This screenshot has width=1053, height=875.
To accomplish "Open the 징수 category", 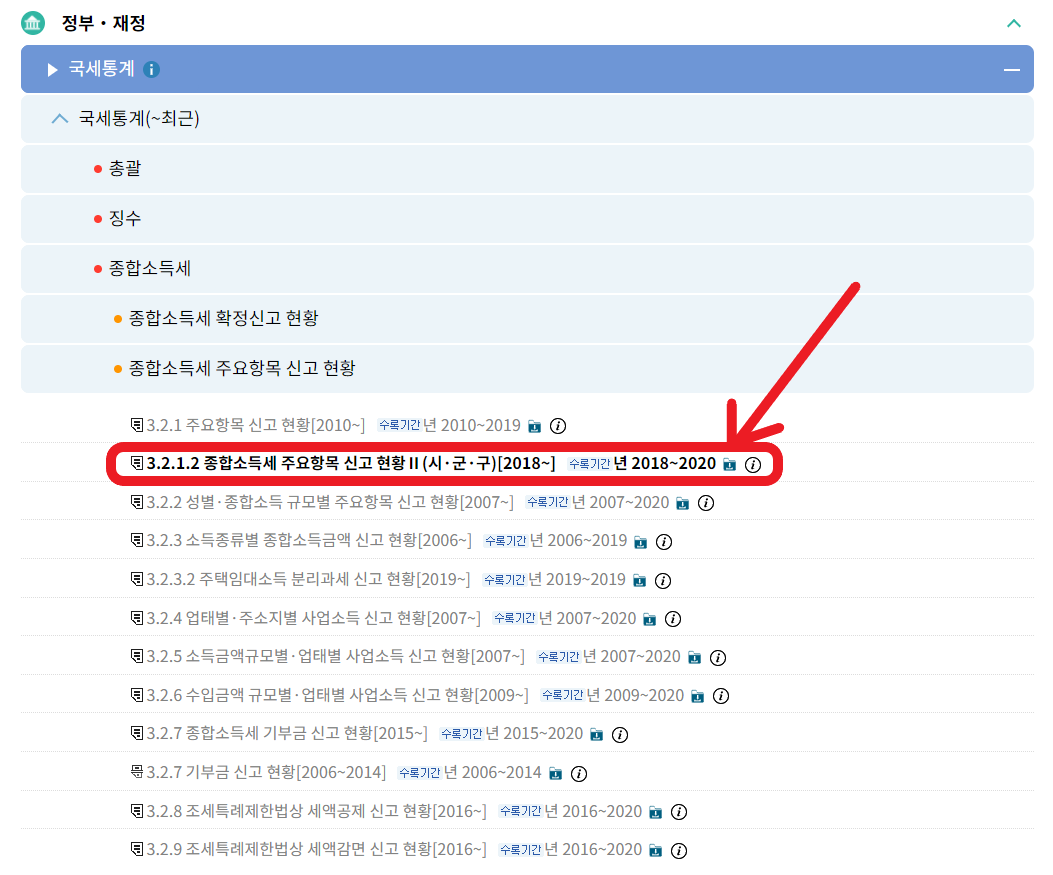I will click(125, 218).
